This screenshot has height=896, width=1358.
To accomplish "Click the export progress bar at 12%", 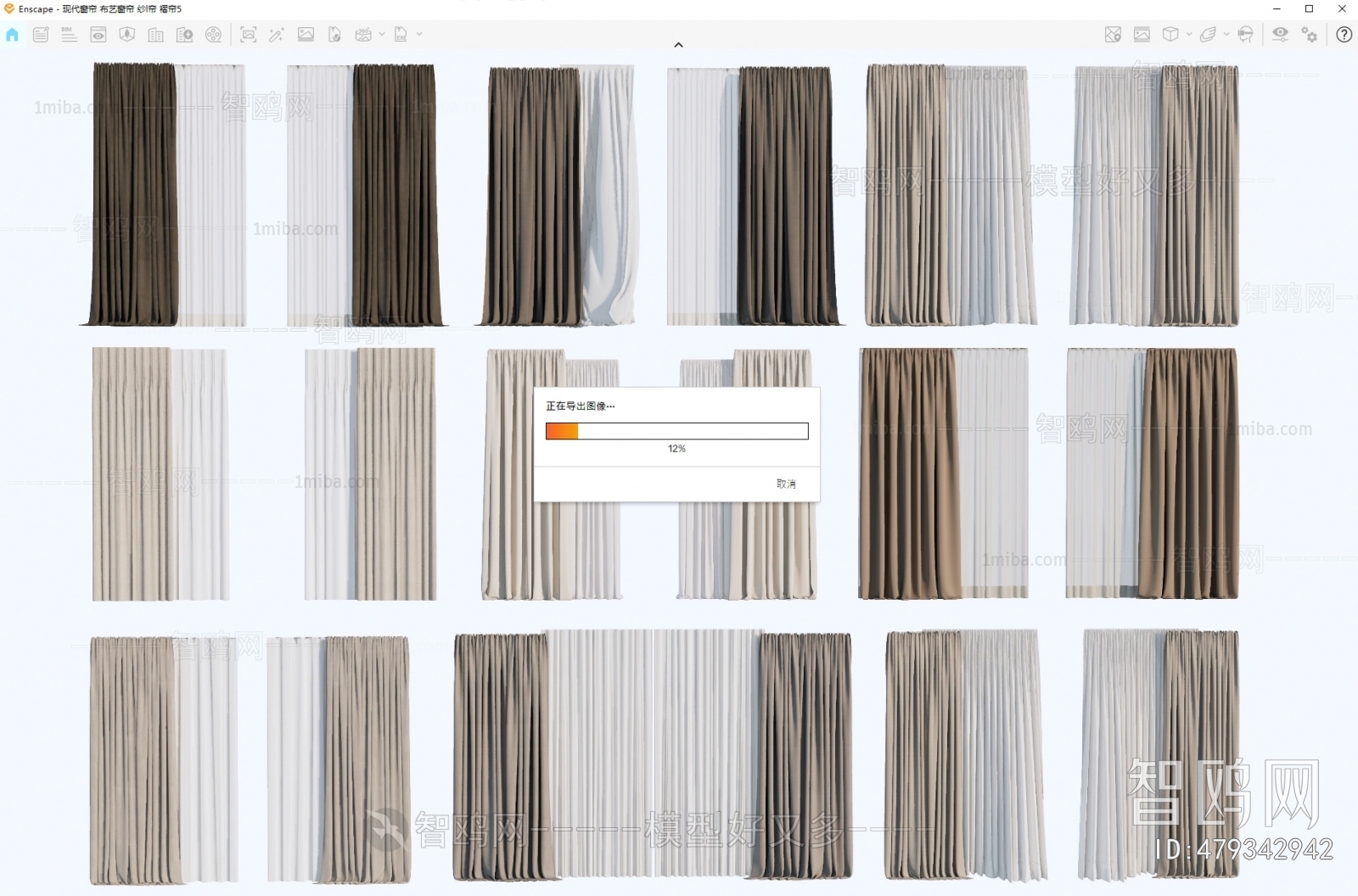I will pyautogui.click(x=676, y=430).
